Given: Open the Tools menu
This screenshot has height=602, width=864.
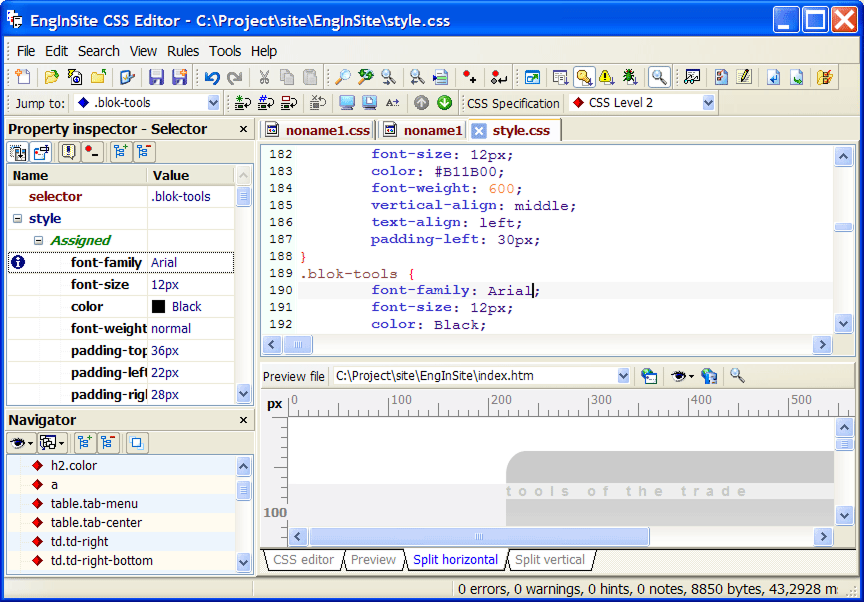Looking at the screenshot, I should click(x=225, y=51).
